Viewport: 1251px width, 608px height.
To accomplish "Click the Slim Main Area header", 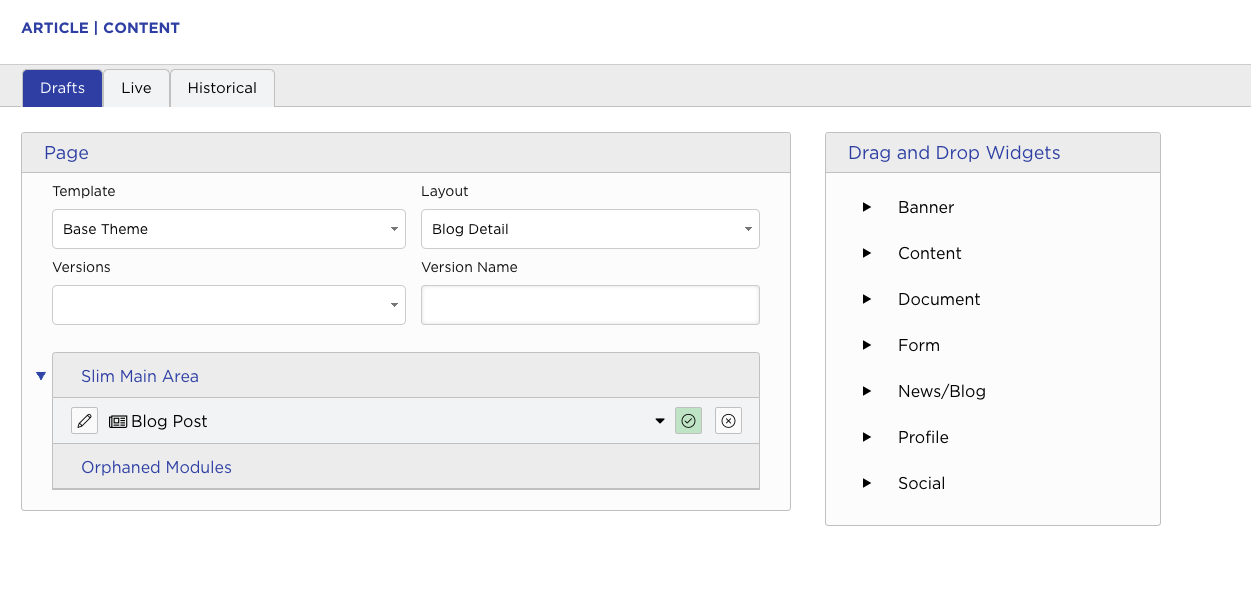I will click(406, 376).
